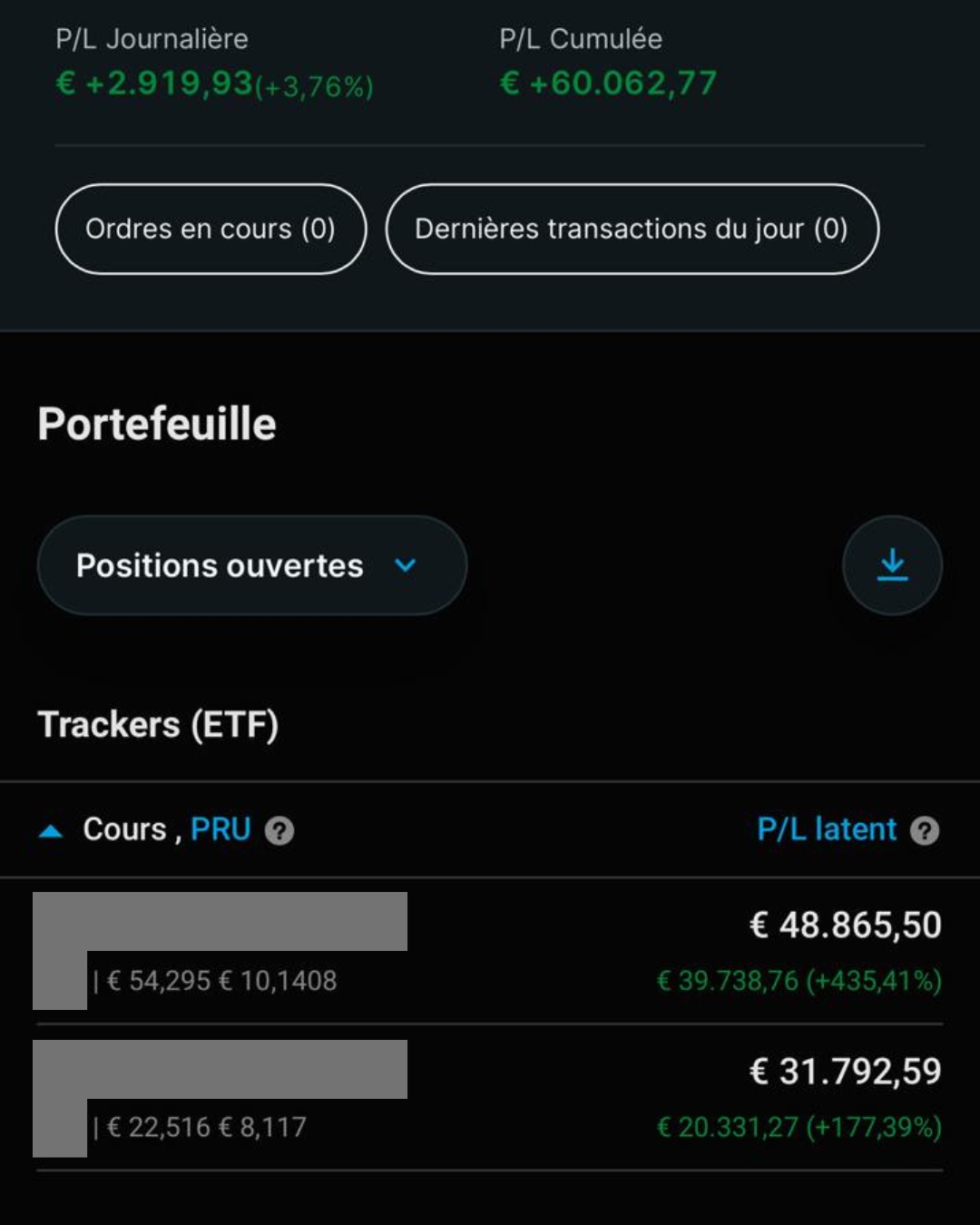Click the chevron in Positions ouvertes

tap(405, 565)
